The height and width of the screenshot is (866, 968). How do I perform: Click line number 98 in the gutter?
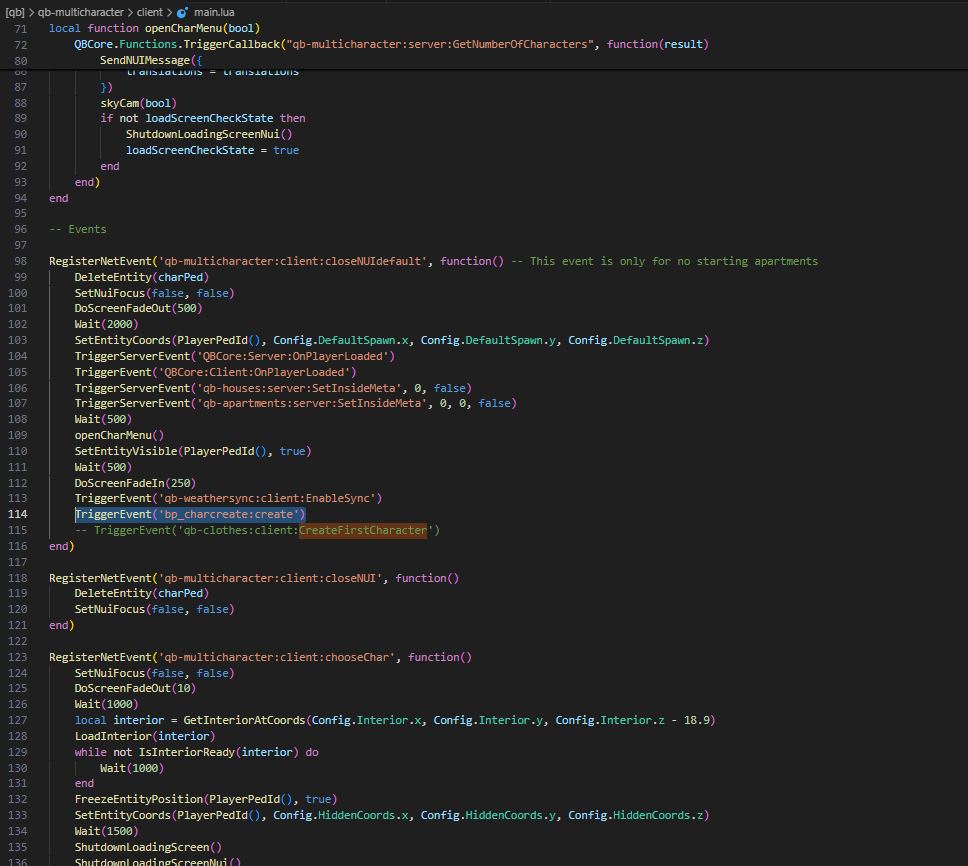(20, 261)
